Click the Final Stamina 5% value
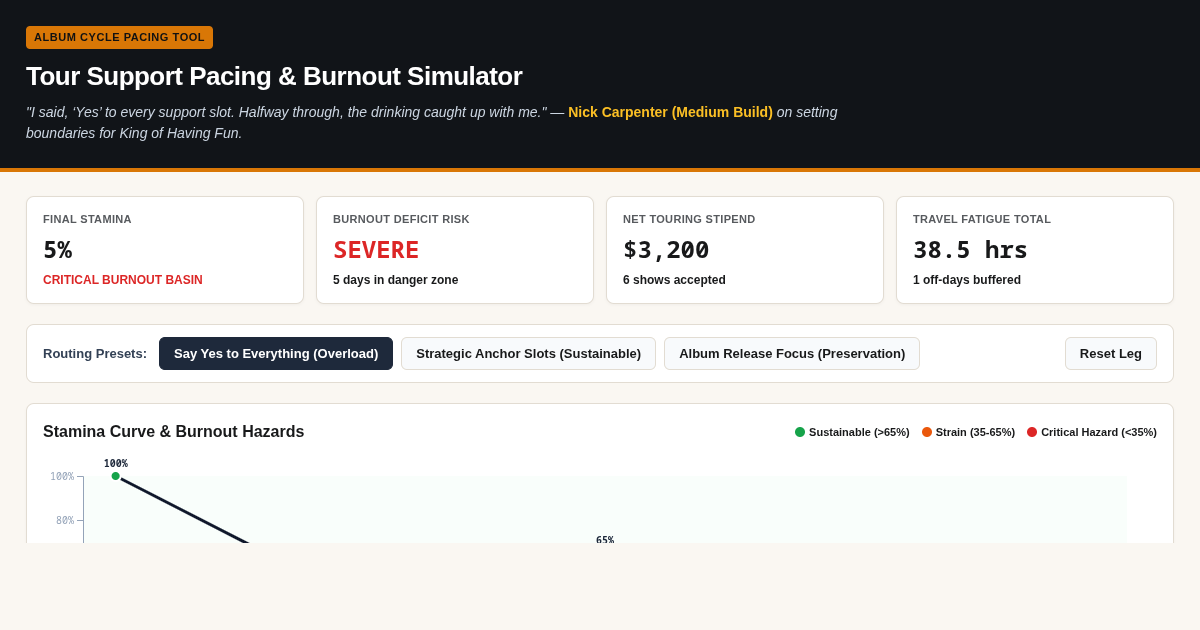 57,250
